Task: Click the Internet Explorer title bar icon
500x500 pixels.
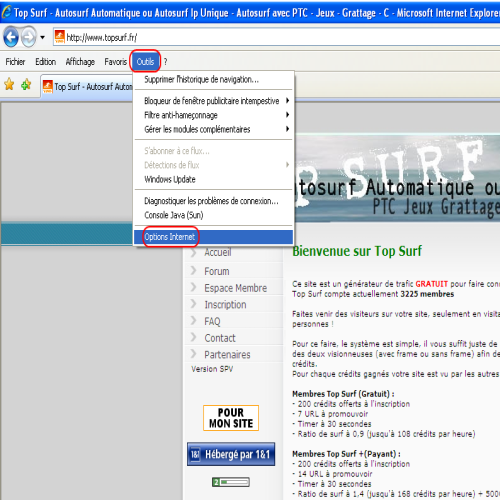Action: [6, 12]
